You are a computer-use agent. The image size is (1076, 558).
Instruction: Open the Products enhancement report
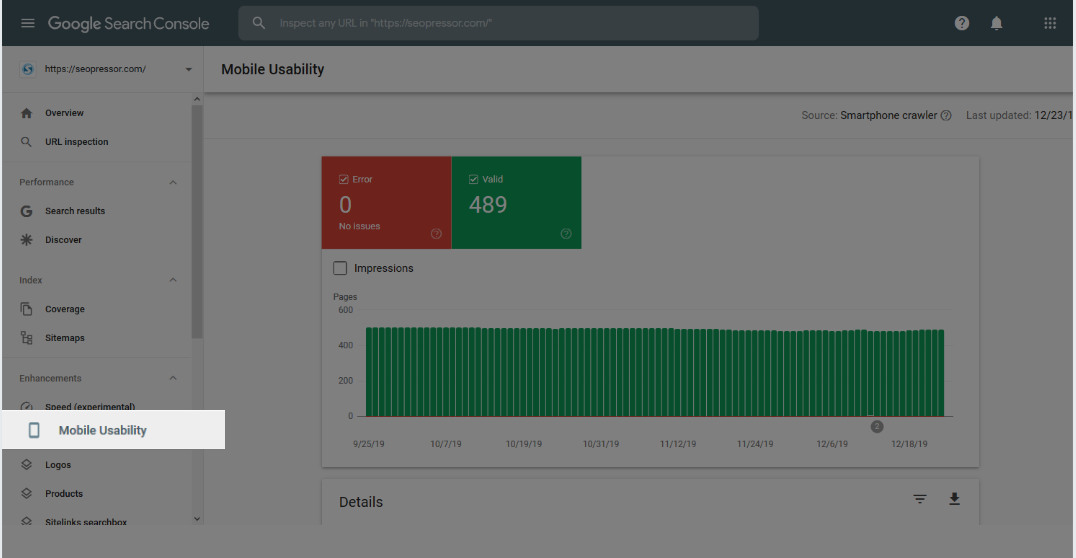pos(64,493)
